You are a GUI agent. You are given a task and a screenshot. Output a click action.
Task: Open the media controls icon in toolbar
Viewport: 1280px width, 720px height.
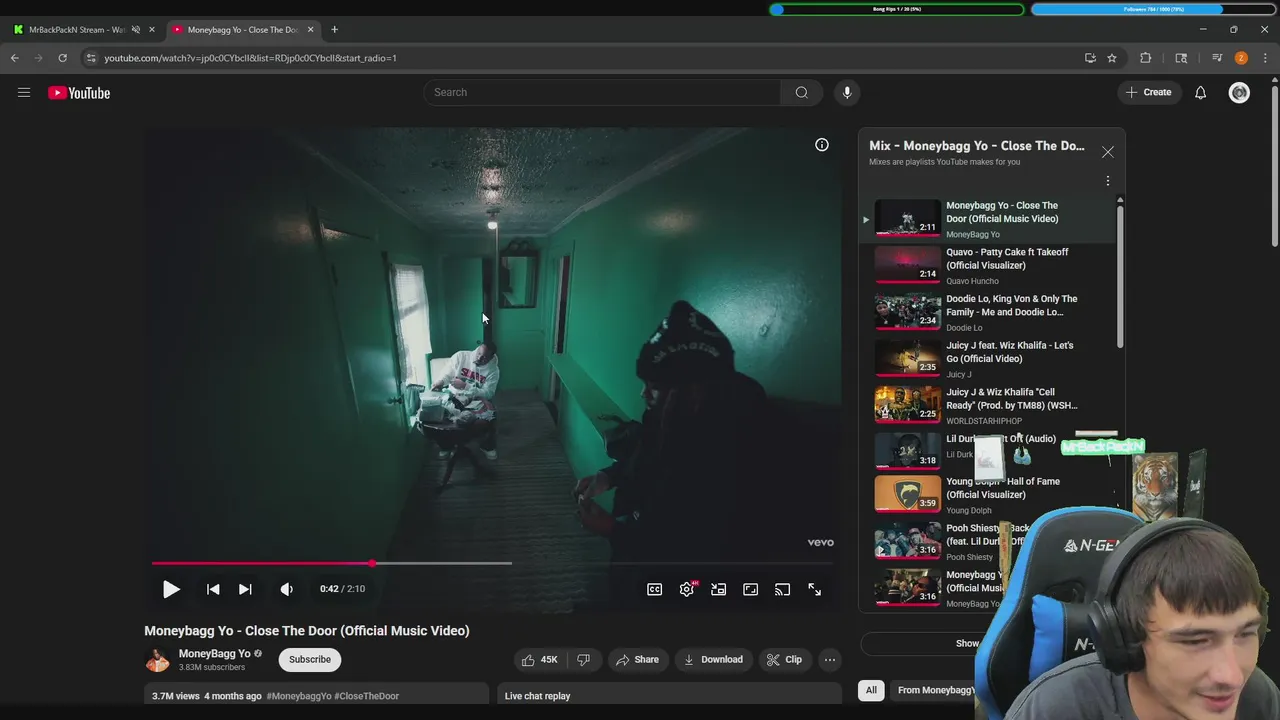(x=1217, y=58)
